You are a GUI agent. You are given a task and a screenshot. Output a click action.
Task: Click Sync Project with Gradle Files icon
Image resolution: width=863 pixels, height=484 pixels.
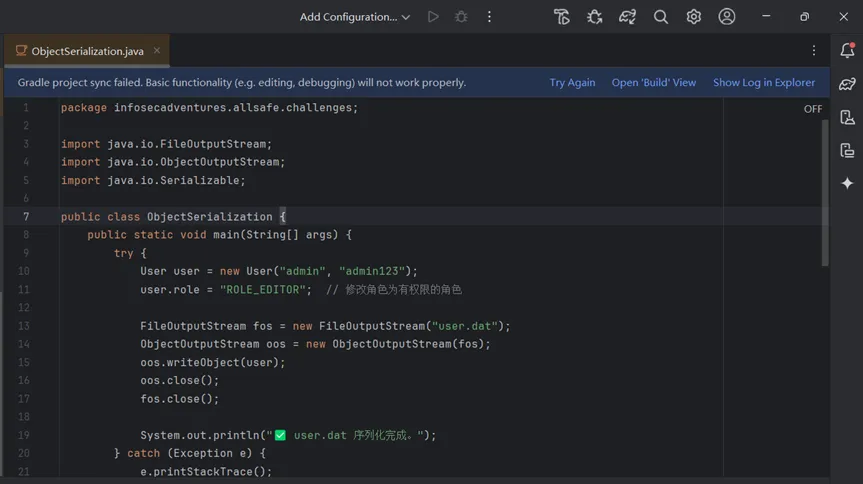tap(627, 17)
